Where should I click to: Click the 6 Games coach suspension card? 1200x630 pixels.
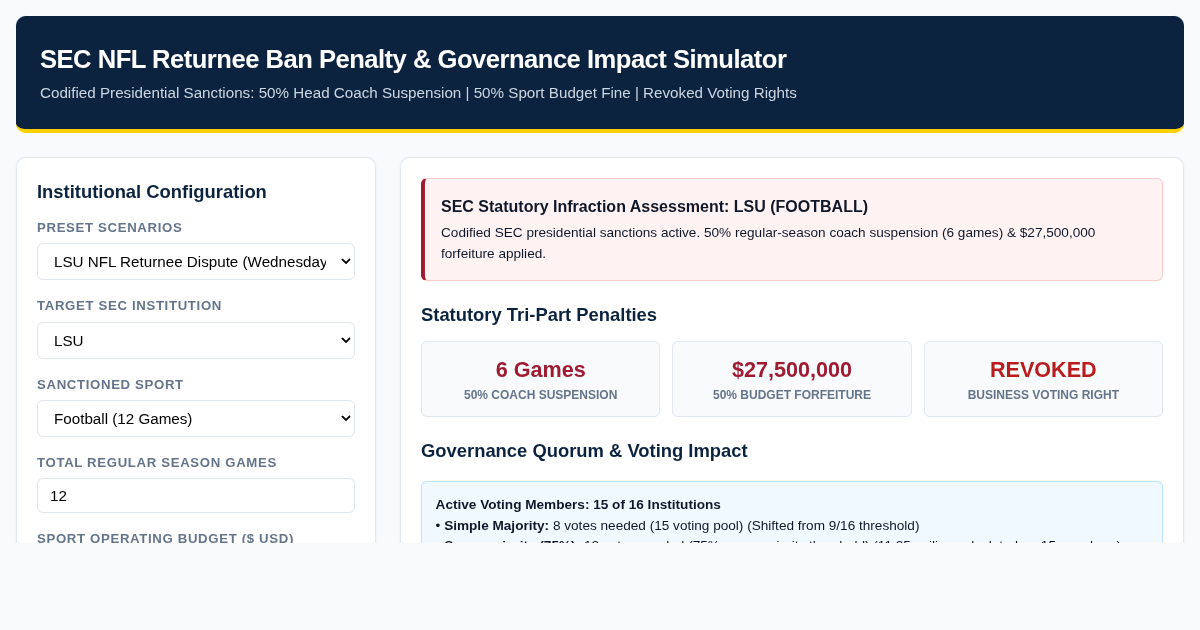[540, 379]
